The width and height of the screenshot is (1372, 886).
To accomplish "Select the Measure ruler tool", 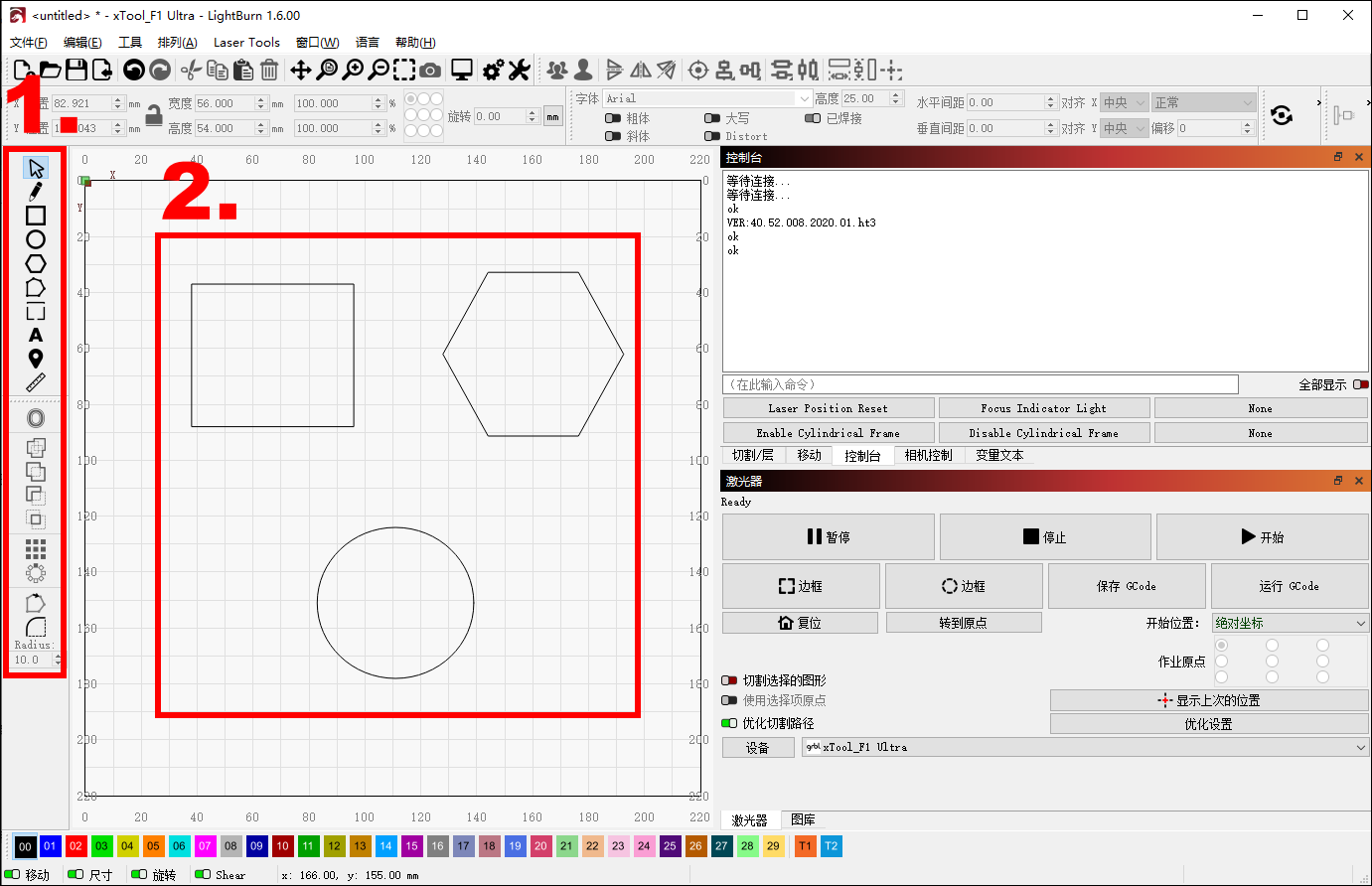I will 36,382.
